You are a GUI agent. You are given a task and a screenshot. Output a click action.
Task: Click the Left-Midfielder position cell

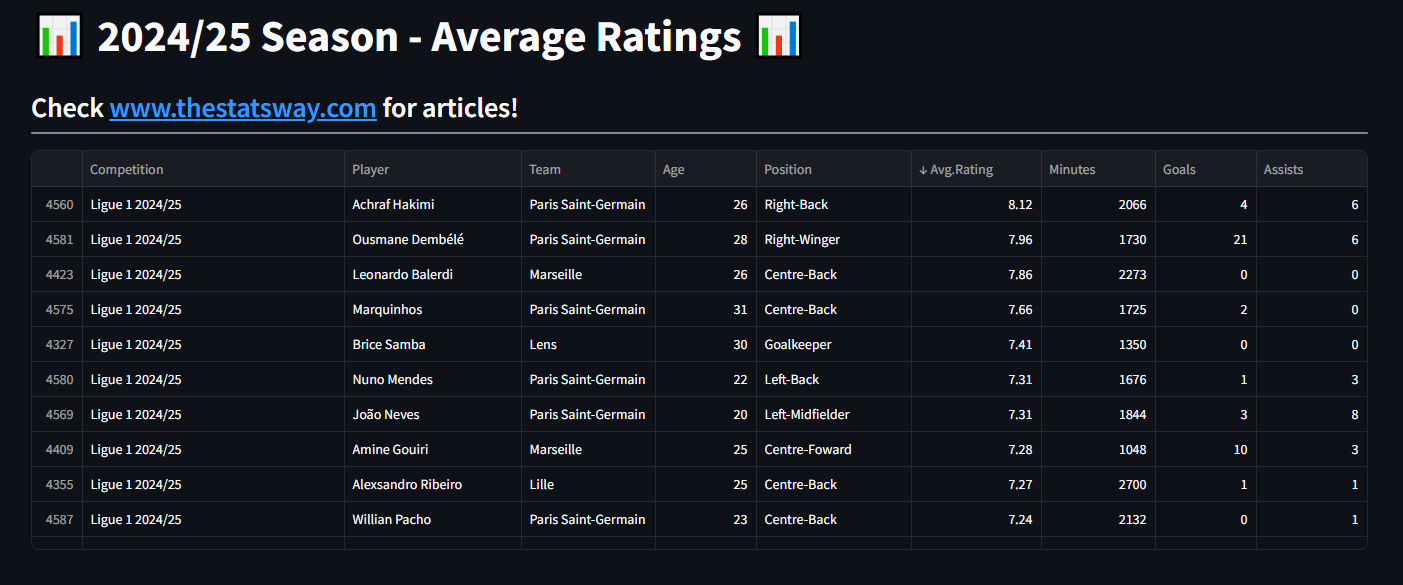click(x=834, y=414)
